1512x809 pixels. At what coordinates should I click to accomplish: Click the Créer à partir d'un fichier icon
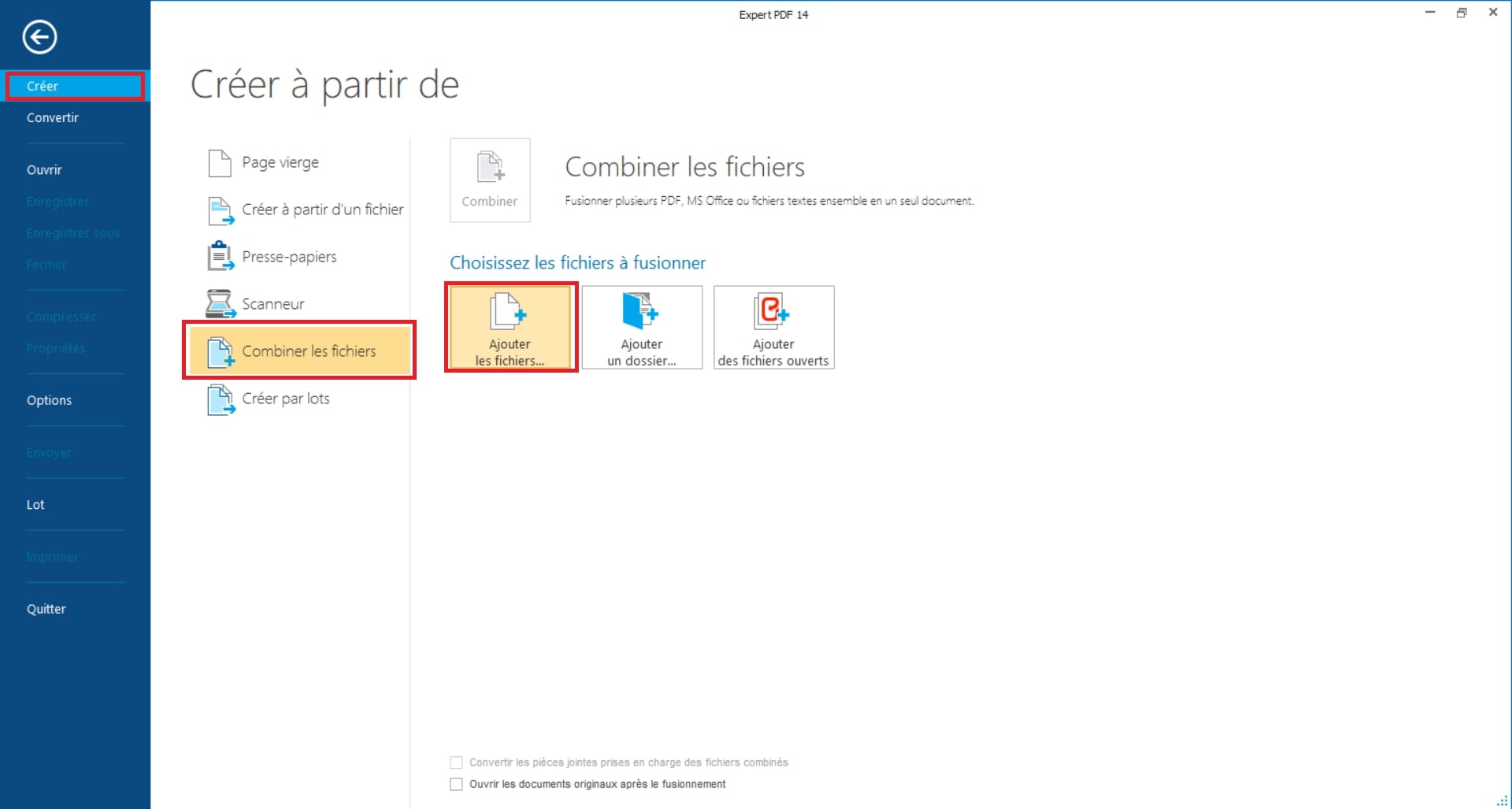(220, 210)
